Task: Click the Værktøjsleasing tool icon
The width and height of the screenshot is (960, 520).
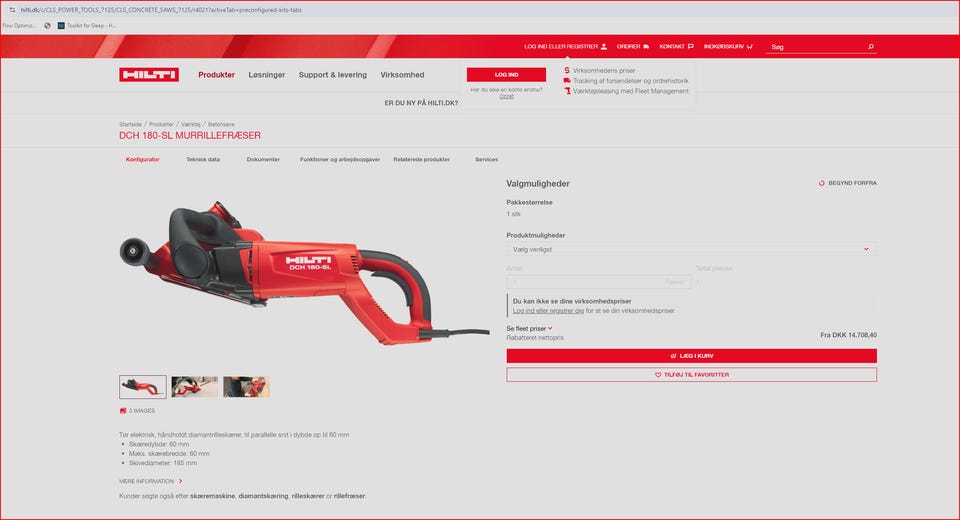Action: [x=568, y=91]
